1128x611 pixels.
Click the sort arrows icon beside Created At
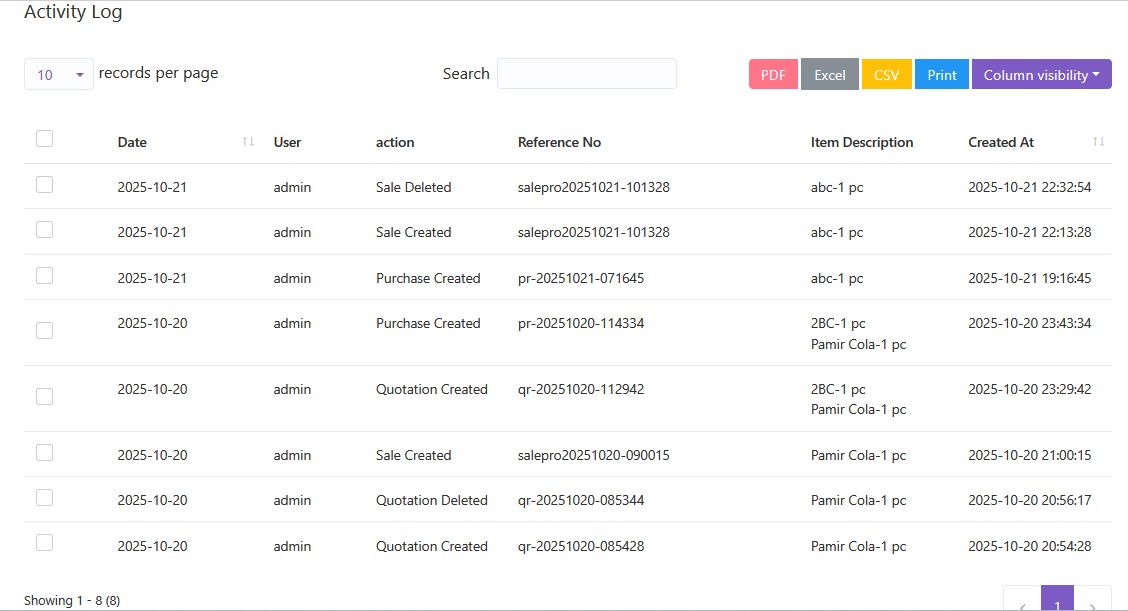1098,142
